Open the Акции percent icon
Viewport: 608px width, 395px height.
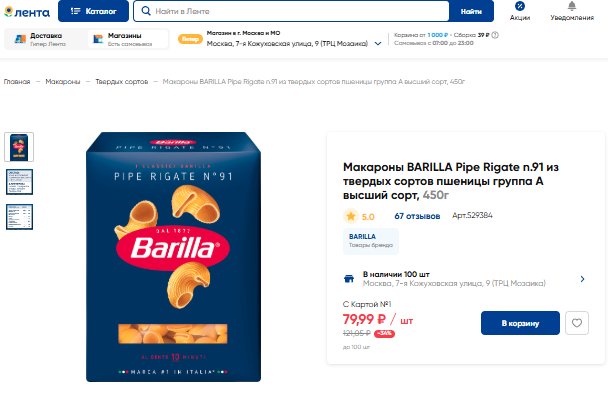pos(520,6)
